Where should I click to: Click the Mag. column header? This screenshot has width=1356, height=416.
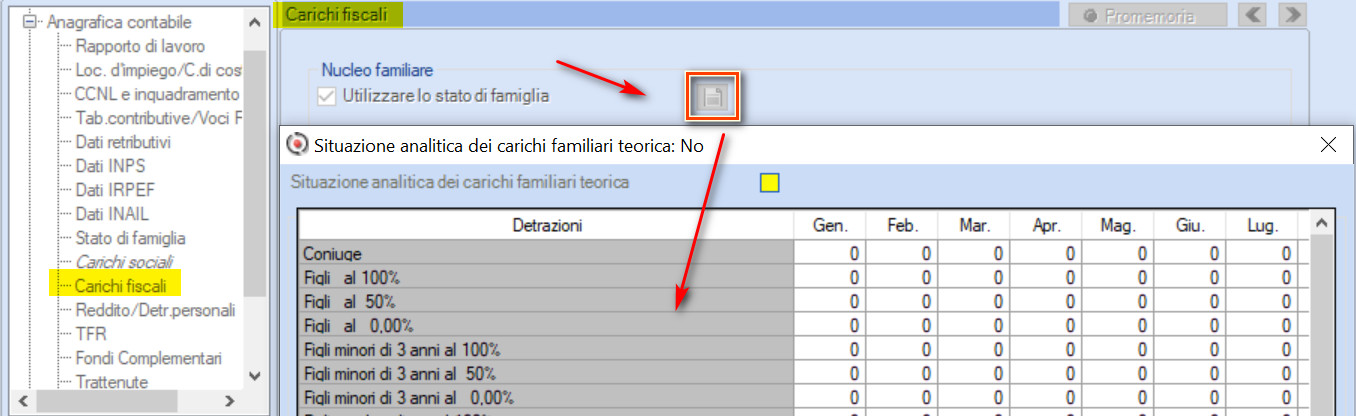(1118, 226)
